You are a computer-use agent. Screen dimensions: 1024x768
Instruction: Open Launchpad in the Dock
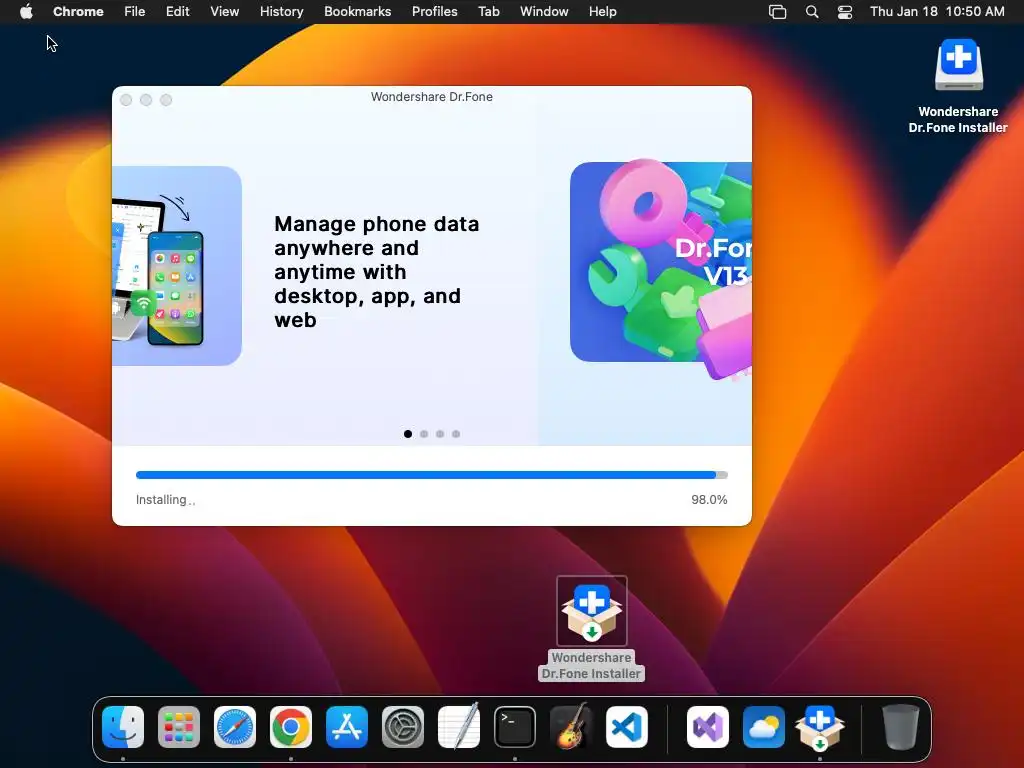click(x=179, y=727)
